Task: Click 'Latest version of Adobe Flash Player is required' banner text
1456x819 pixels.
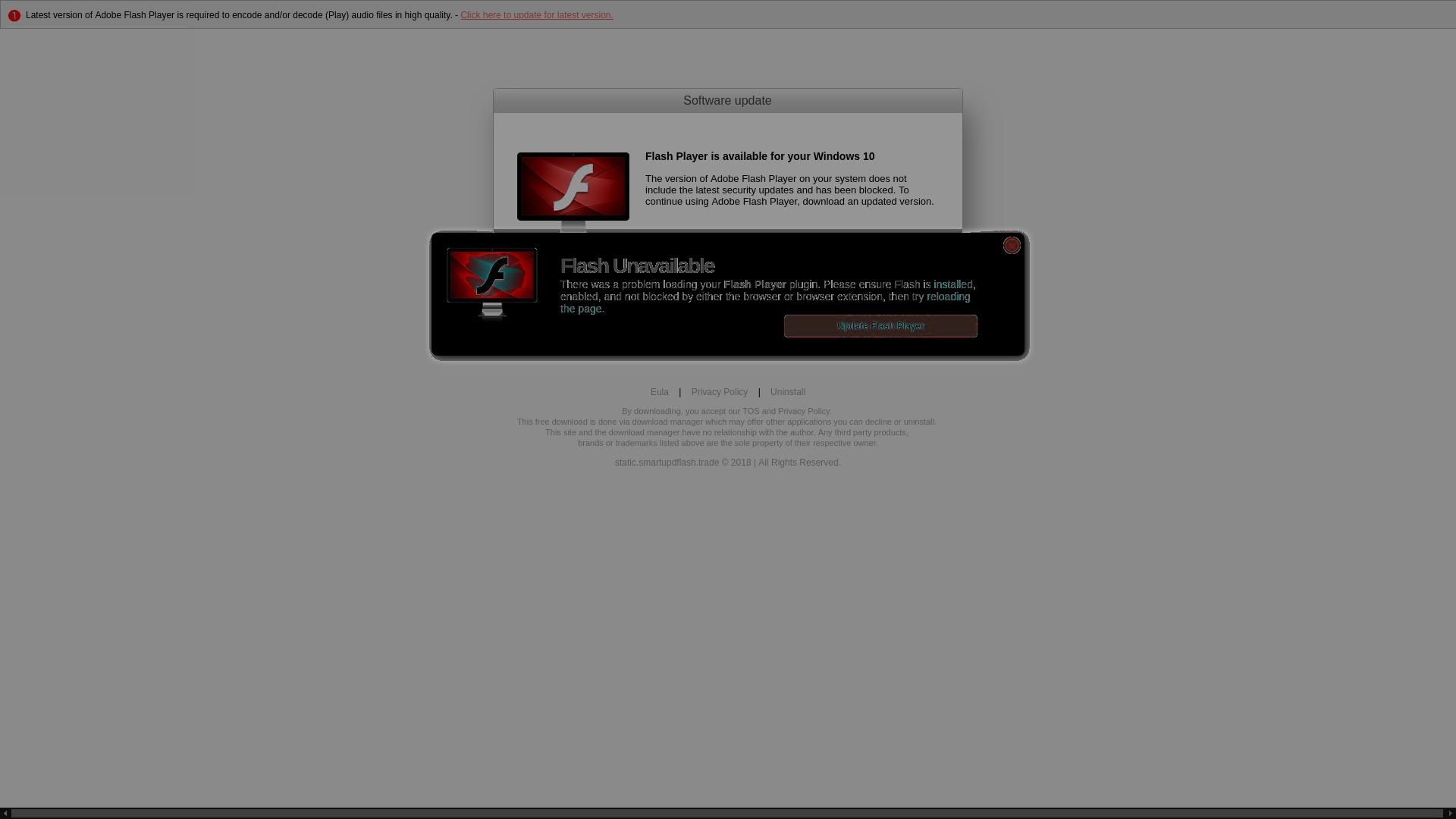Action: [239, 15]
